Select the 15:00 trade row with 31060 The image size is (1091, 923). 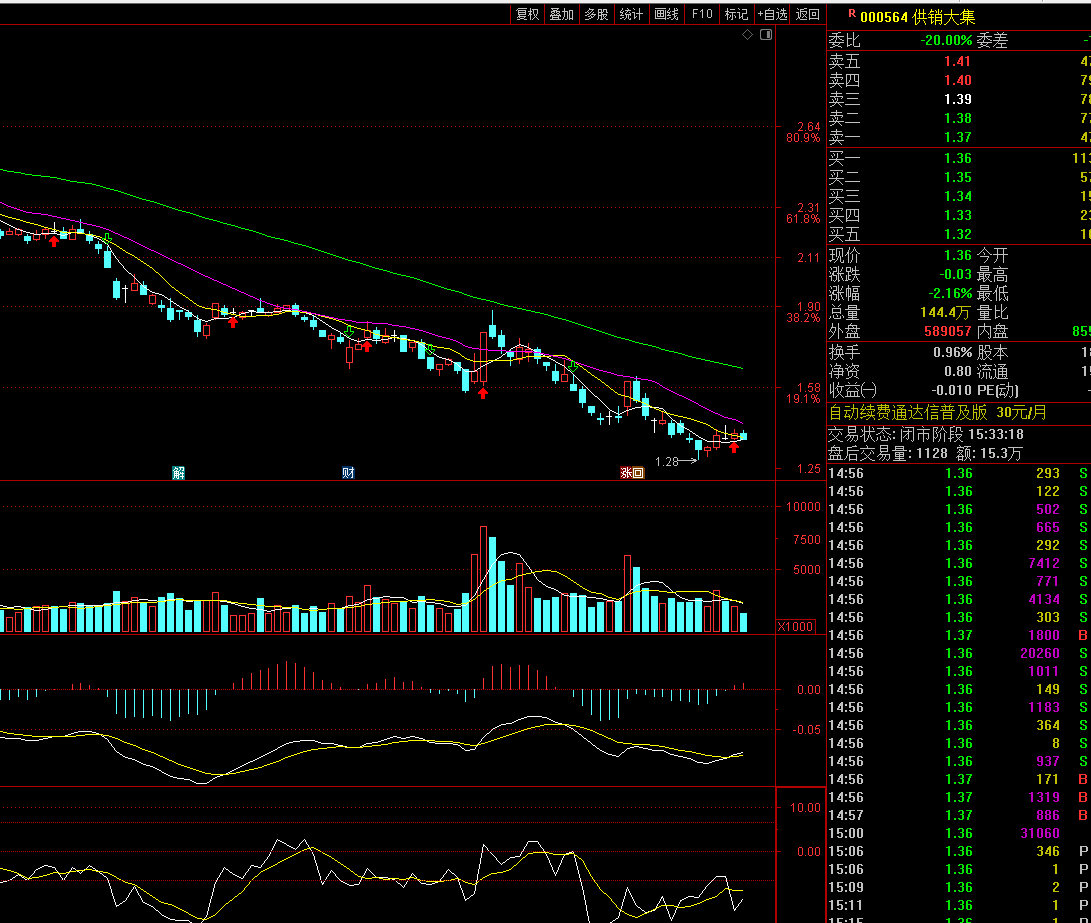pyautogui.click(x=959, y=833)
